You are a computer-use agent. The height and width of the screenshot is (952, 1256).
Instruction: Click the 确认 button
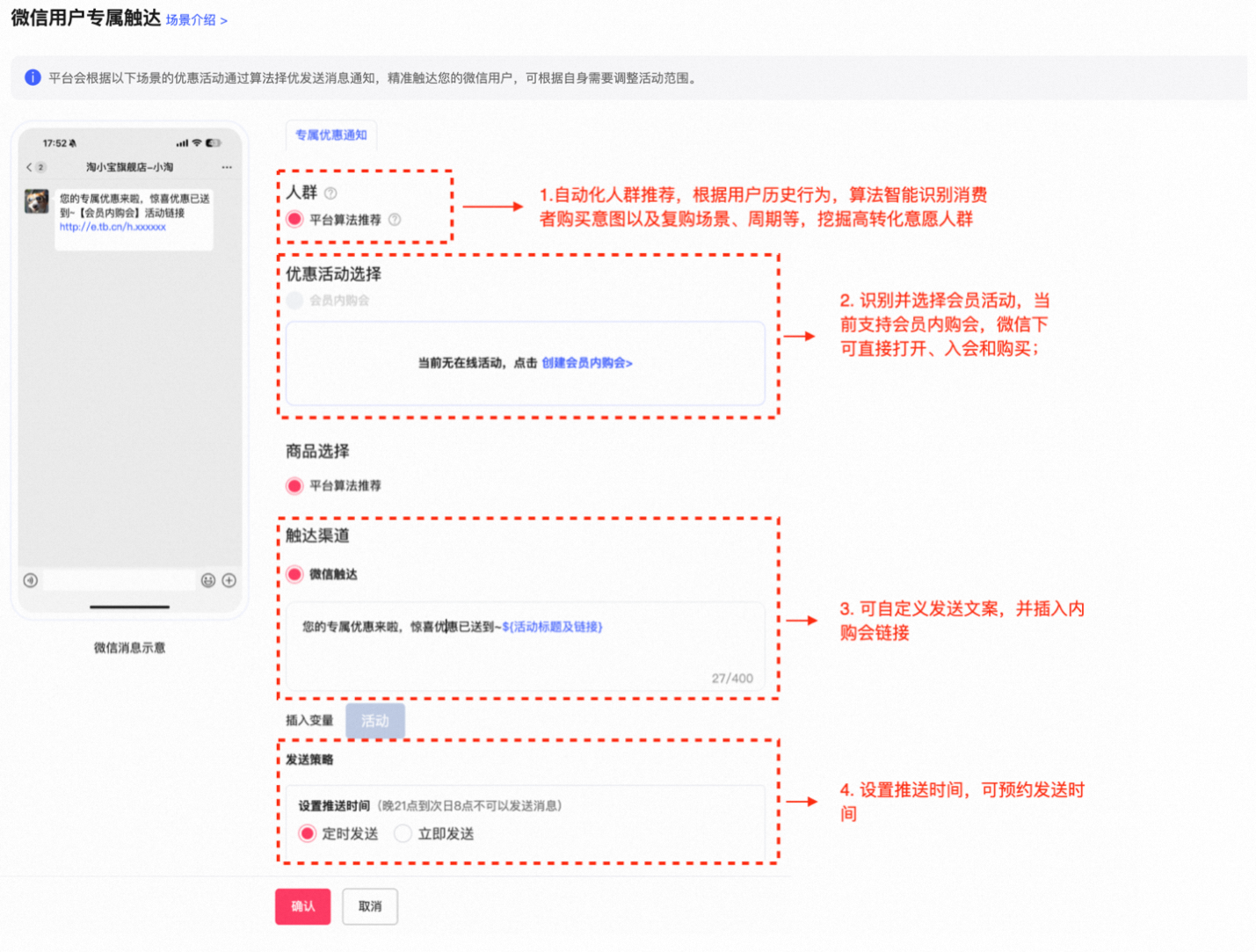point(303,906)
